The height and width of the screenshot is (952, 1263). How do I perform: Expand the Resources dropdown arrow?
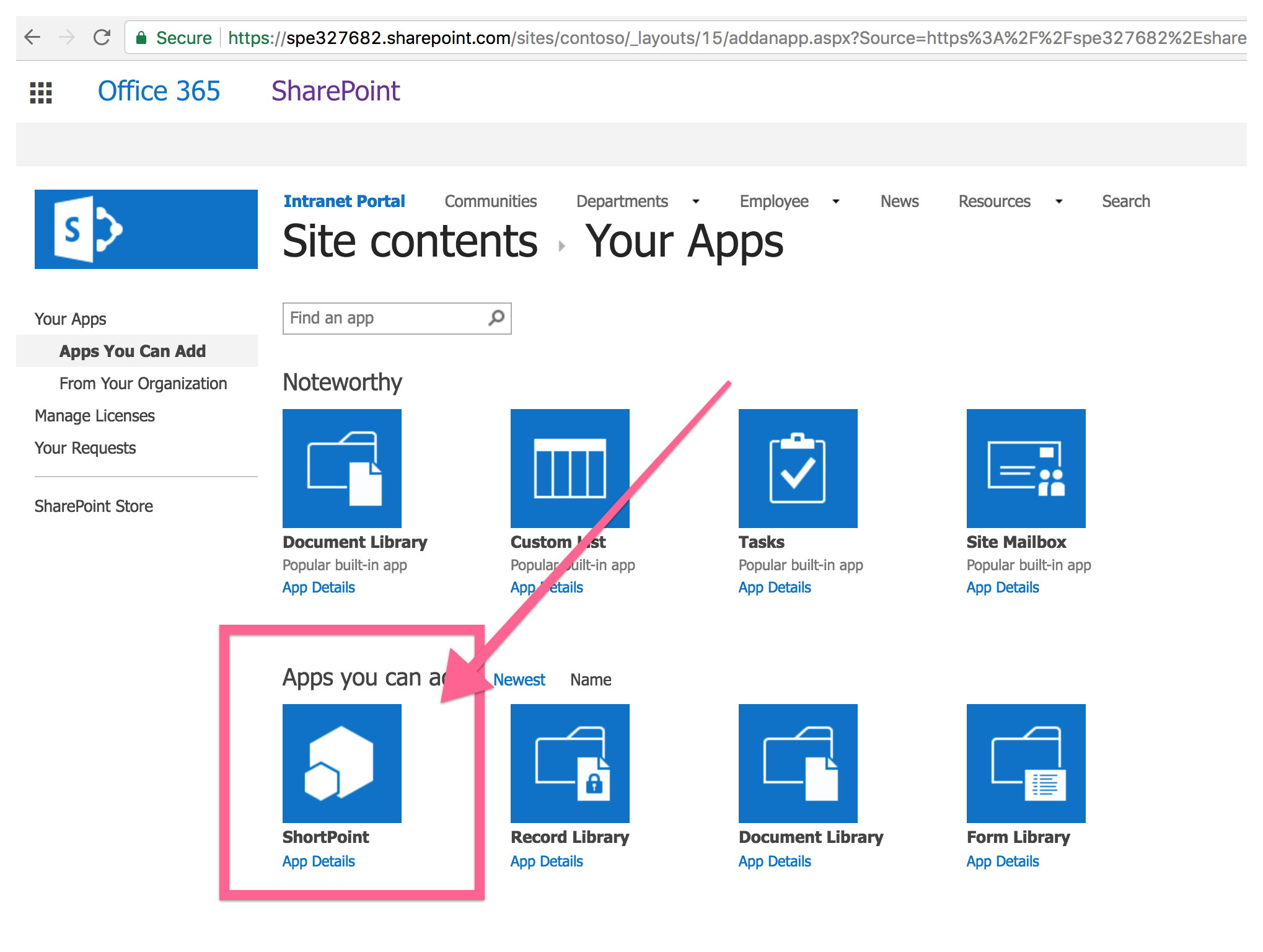click(x=1058, y=201)
